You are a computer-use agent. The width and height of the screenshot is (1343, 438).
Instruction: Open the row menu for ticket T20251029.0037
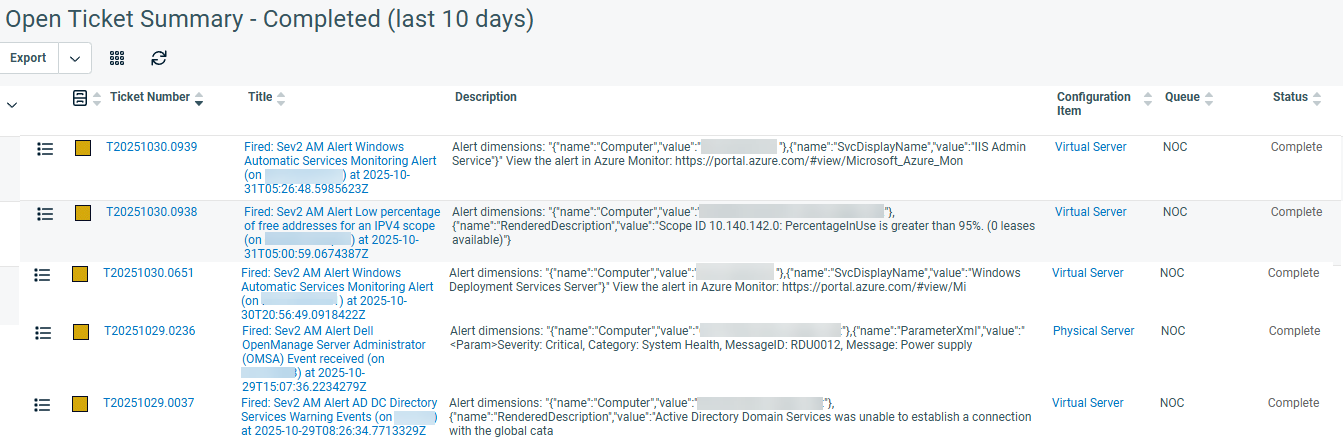tap(42, 404)
